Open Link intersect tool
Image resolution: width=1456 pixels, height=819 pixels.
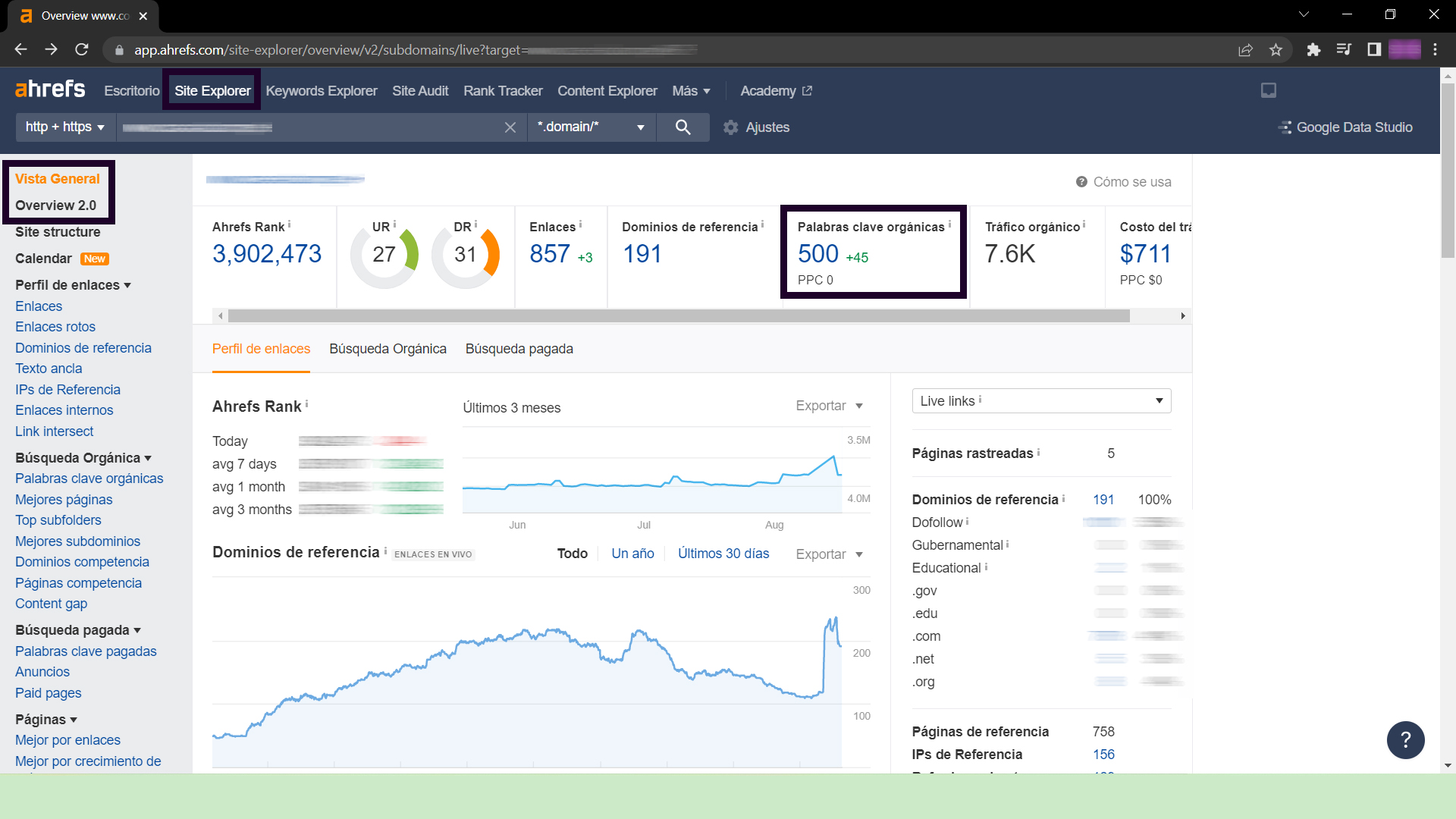point(55,431)
